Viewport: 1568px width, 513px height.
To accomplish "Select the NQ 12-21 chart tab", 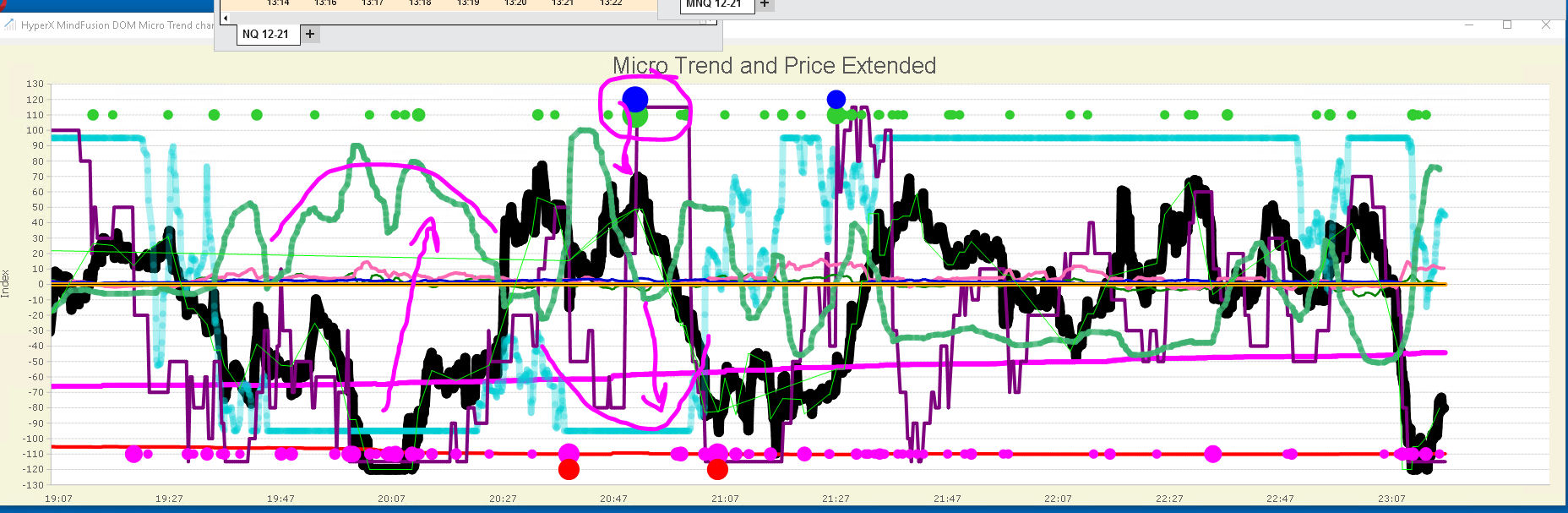I will click(x=268, y=35).
